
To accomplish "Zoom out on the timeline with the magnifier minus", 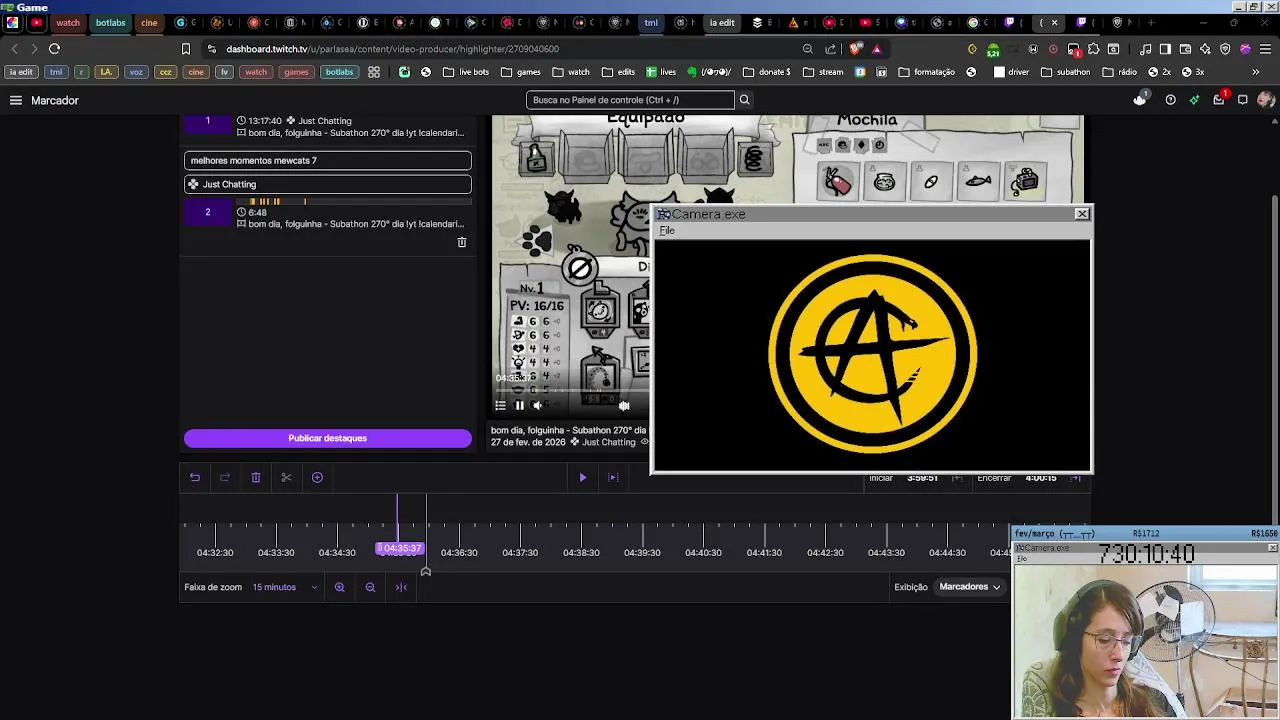I will click(370, 587).
